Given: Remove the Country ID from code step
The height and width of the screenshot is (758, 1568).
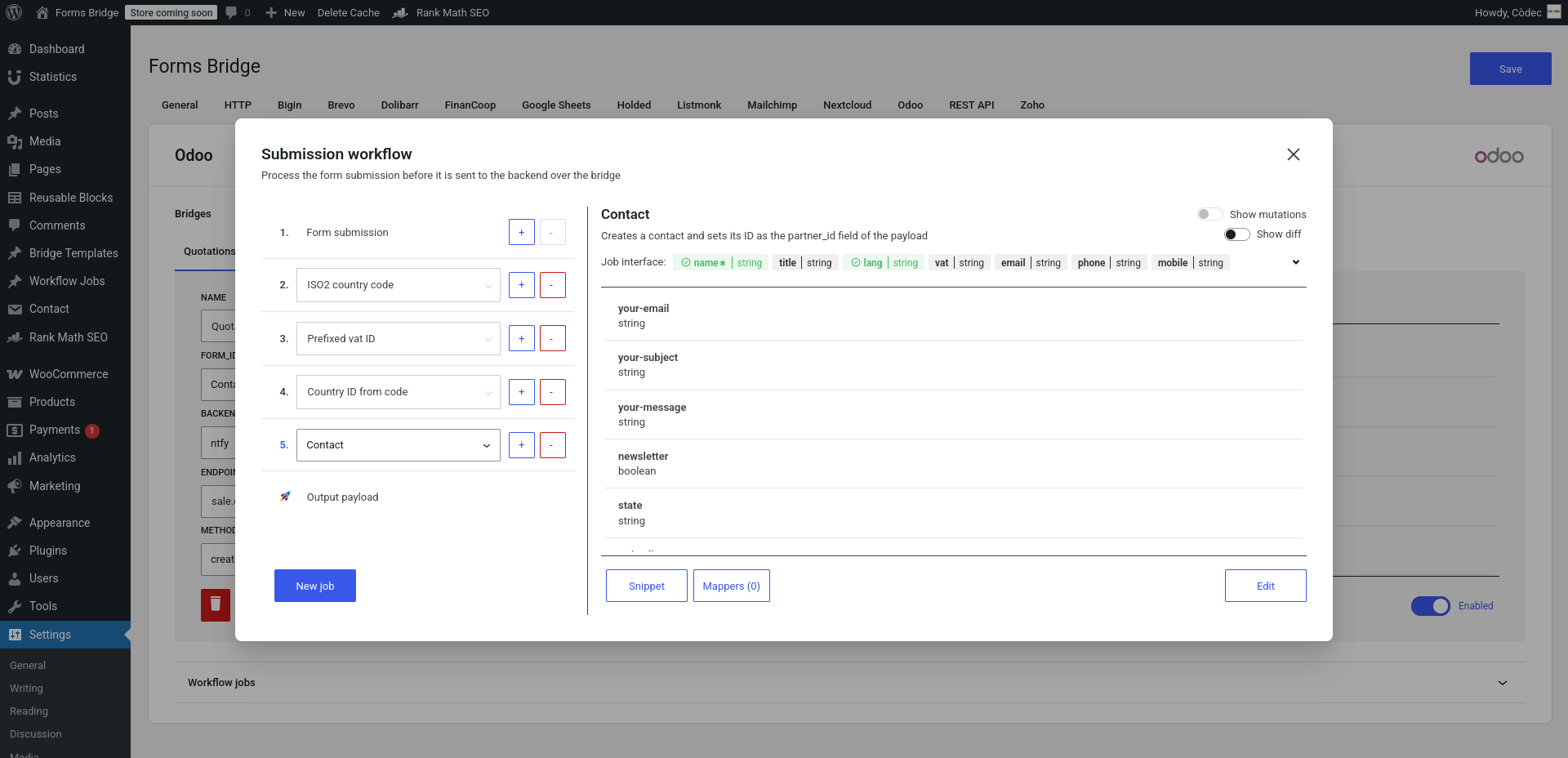Looking at the screenshot, I should 553,392.
